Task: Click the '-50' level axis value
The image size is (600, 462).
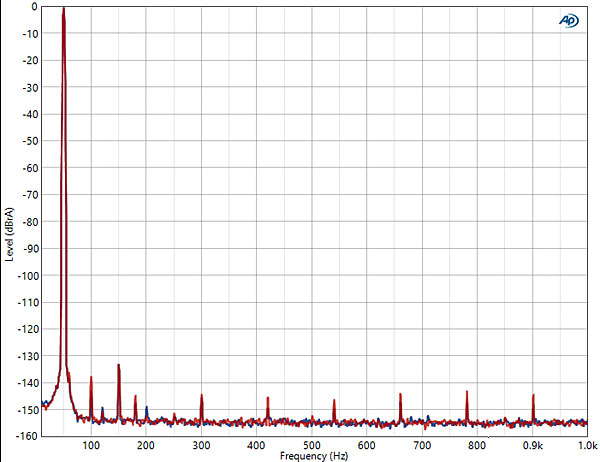Action: (31, 141)
